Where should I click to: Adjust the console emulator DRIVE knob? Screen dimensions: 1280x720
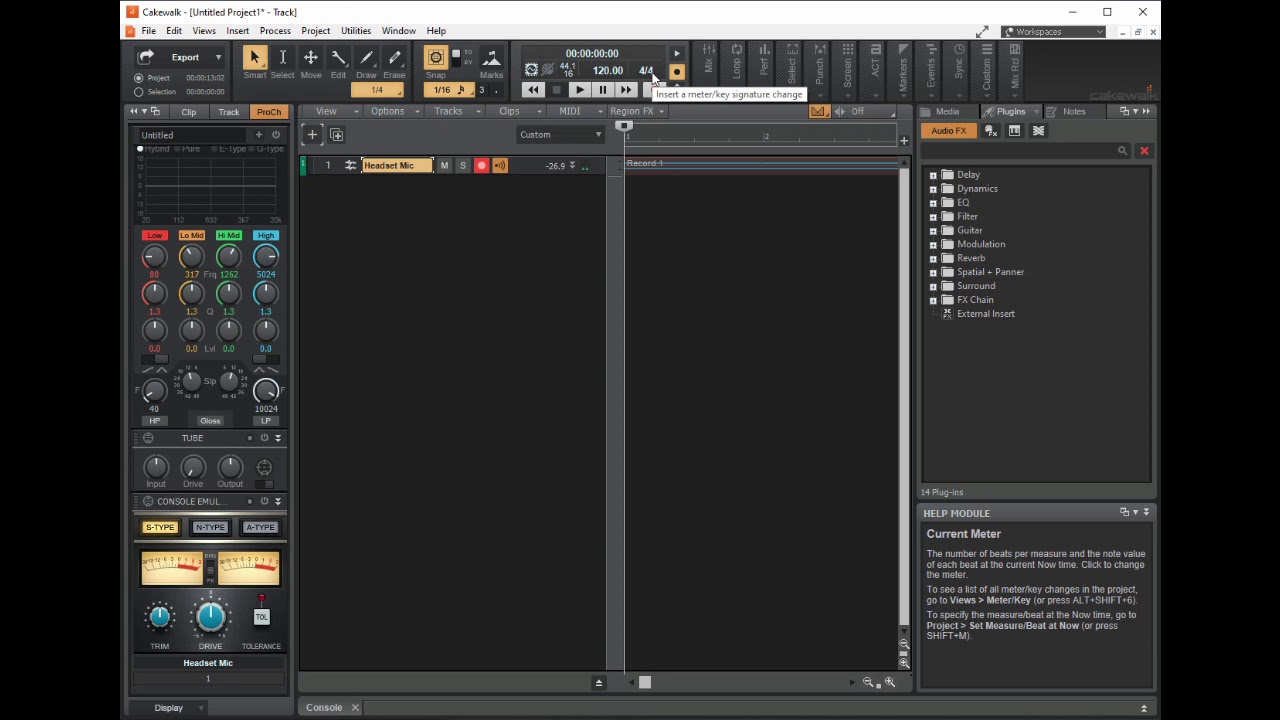(x=210, y=617)
